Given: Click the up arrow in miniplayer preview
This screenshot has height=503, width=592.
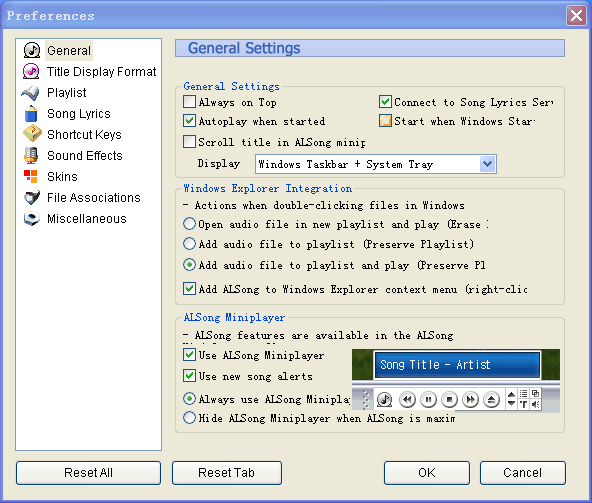Looking at the screenshot, I should 511,395.
